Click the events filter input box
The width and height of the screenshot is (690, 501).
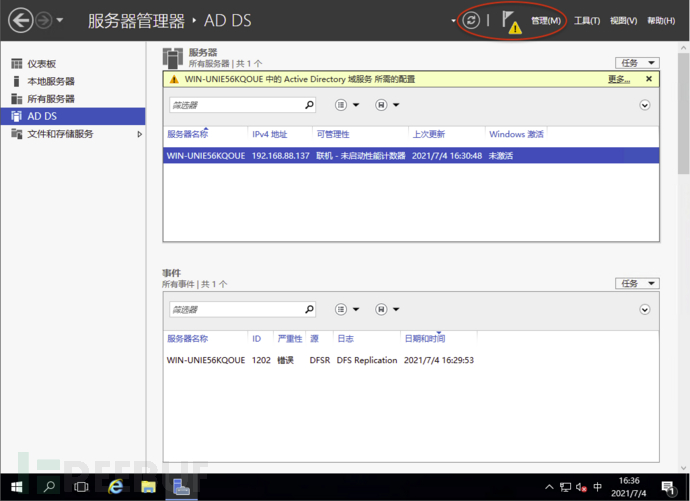pyautogui.click(x=233, y=310)
